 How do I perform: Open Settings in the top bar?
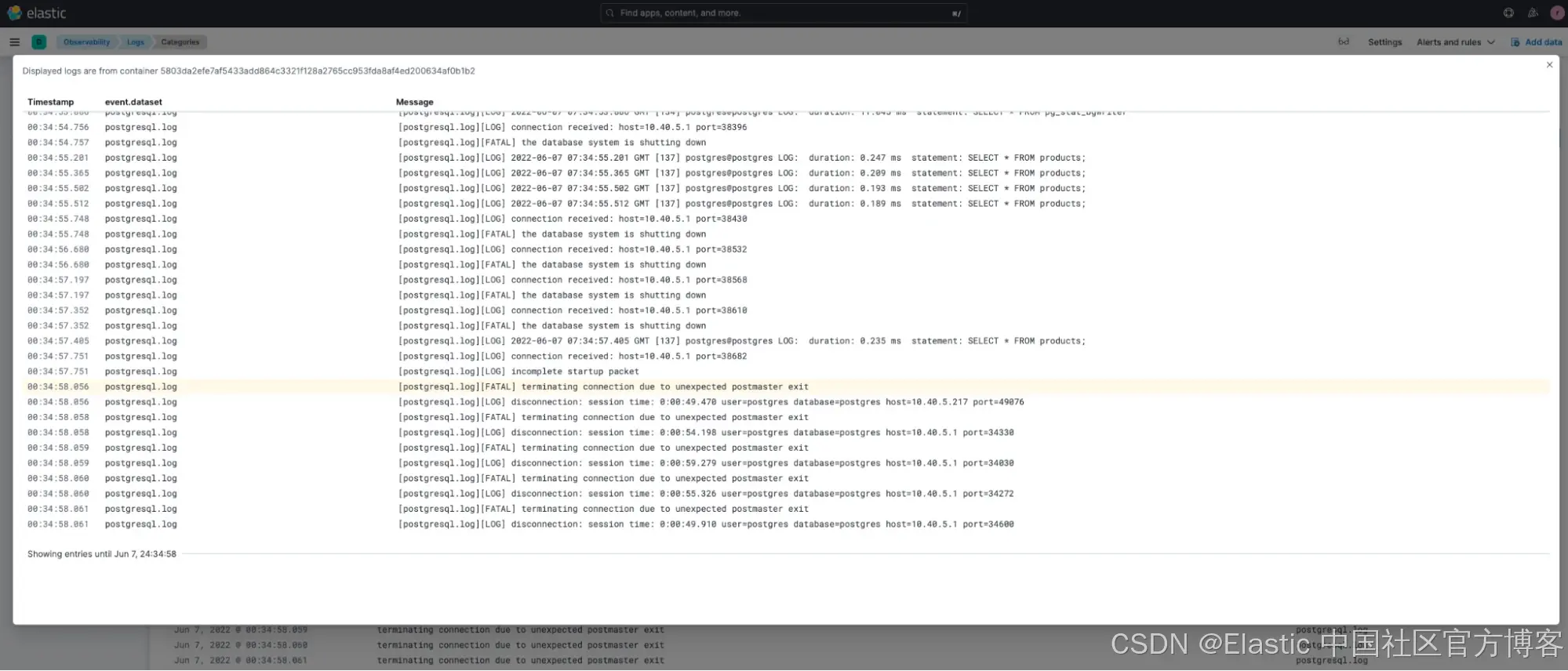click(x=1384, y=42)
